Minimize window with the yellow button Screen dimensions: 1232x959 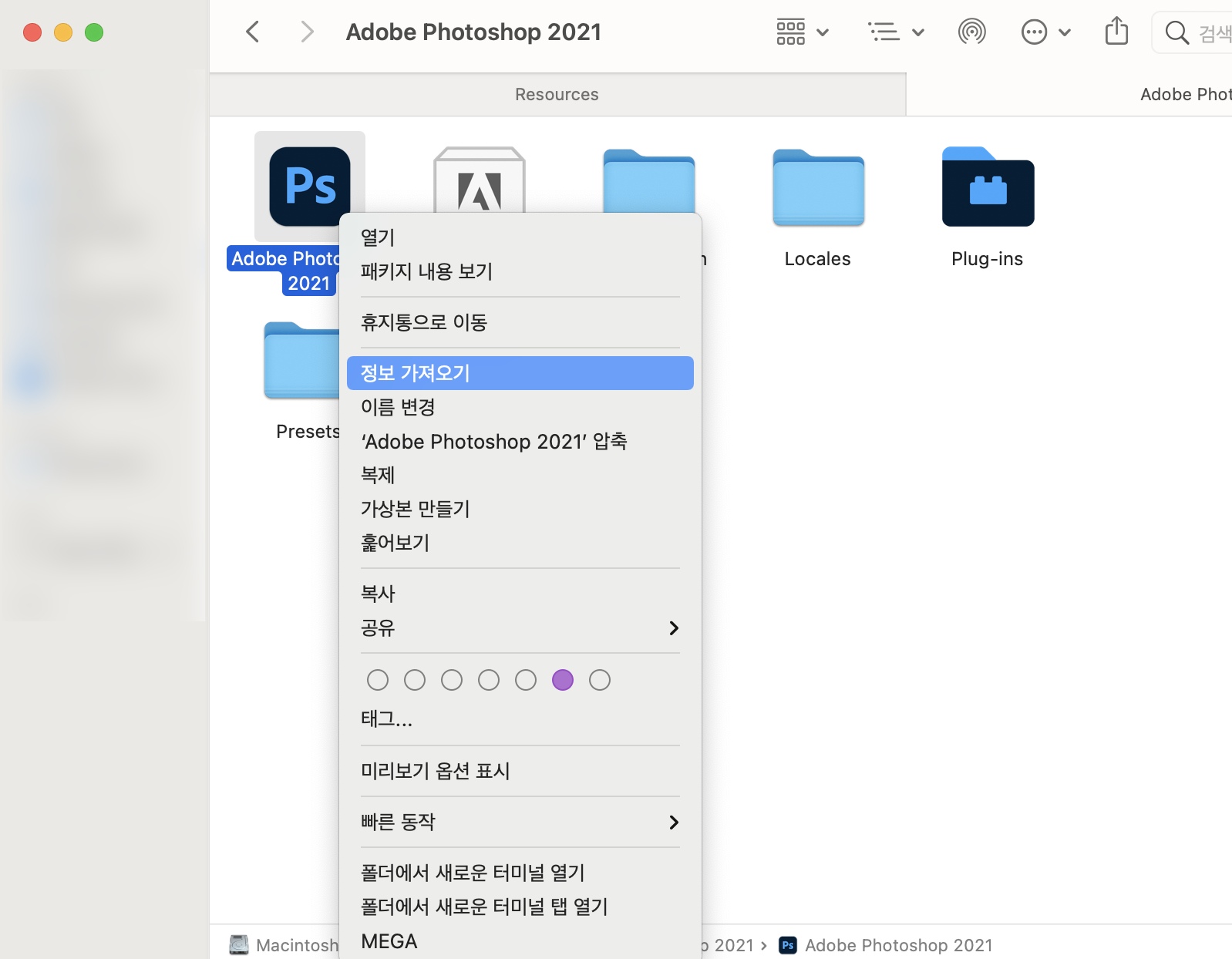63,32
